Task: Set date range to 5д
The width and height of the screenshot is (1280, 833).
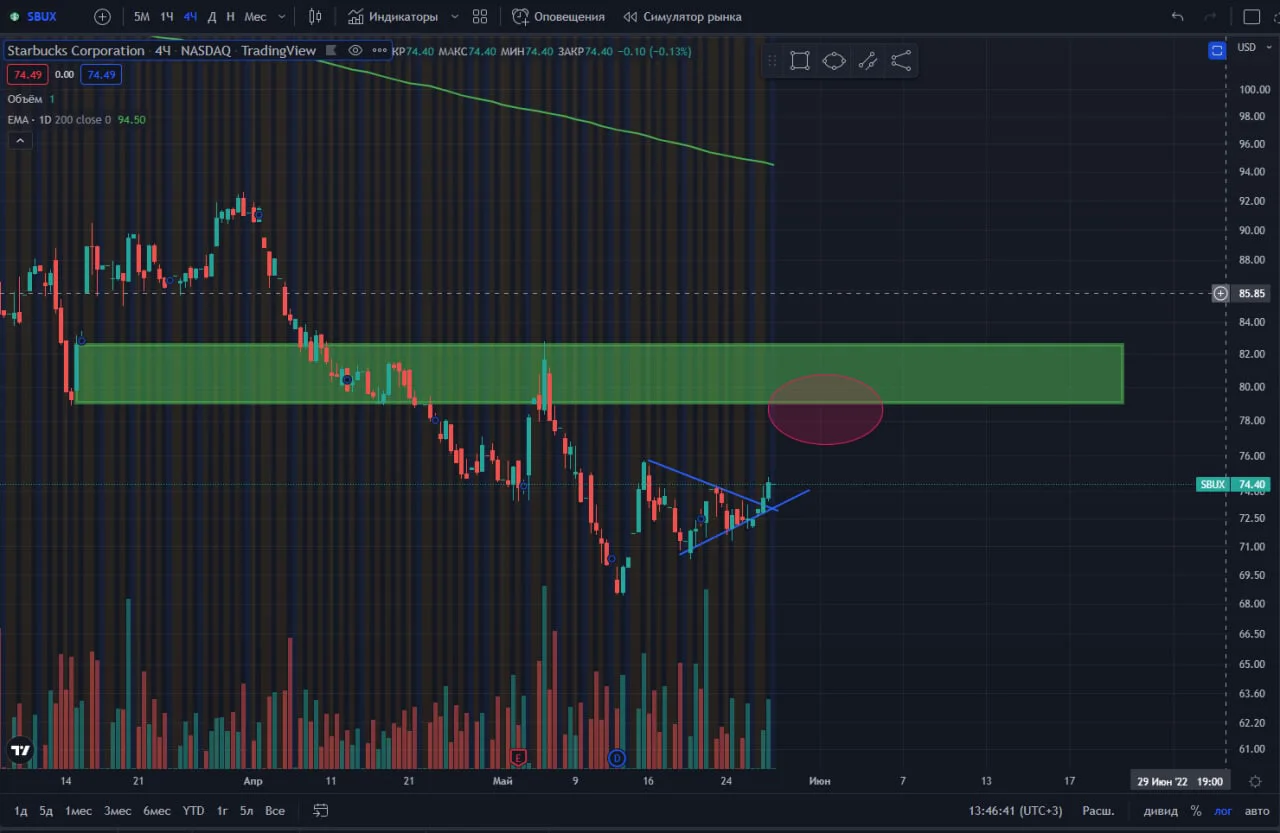Action: (46, 811)
